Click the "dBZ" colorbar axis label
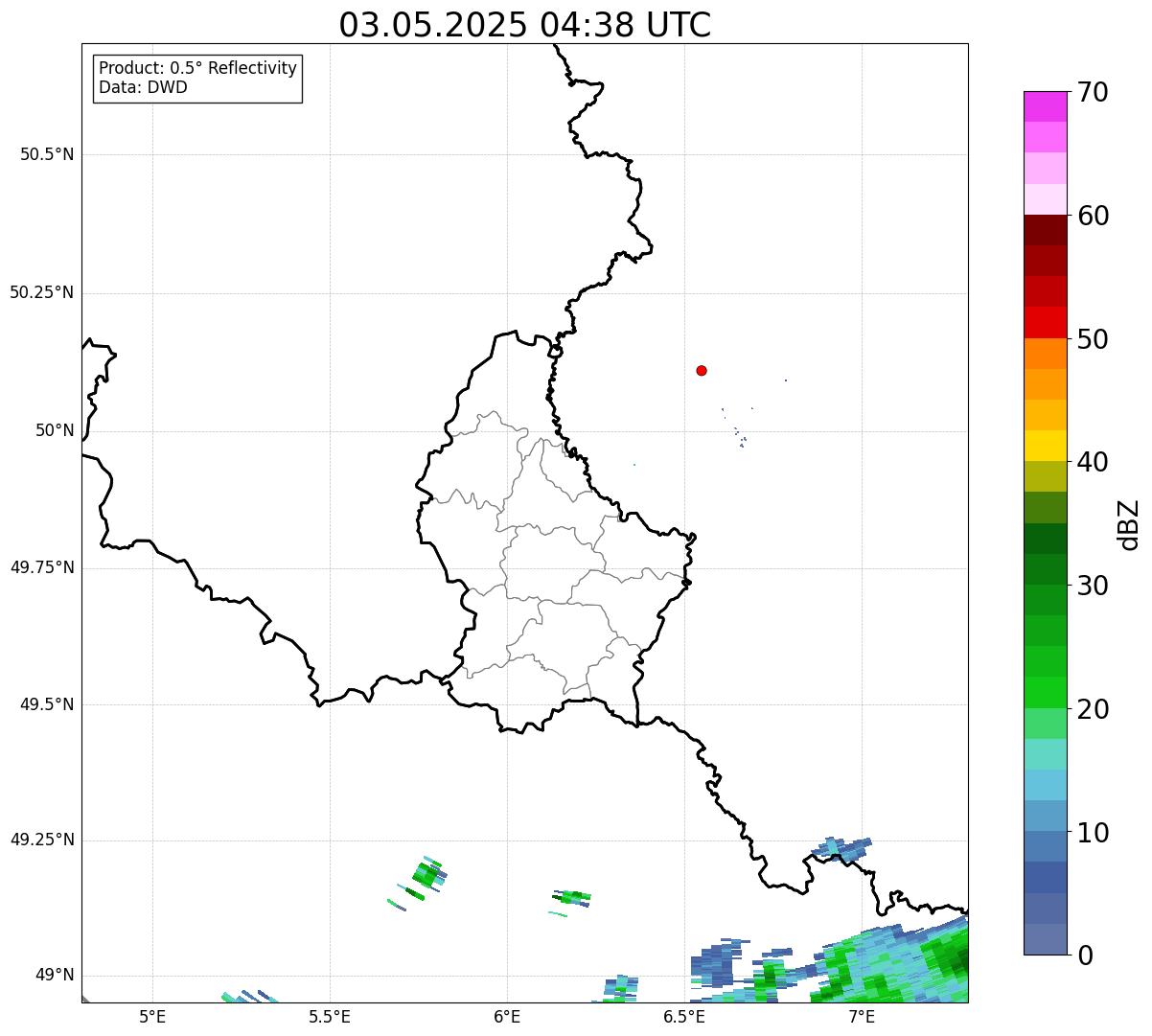 click(1129, 524)
